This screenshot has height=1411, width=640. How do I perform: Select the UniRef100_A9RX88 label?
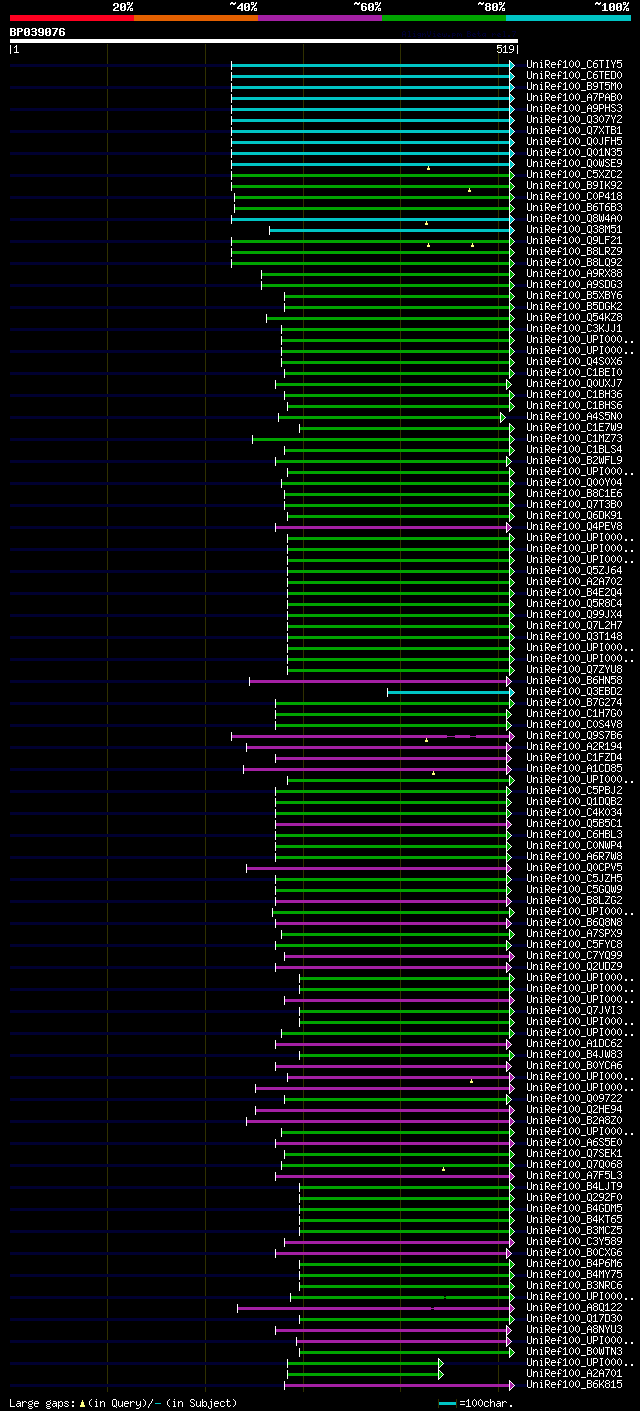coord(575,273)
